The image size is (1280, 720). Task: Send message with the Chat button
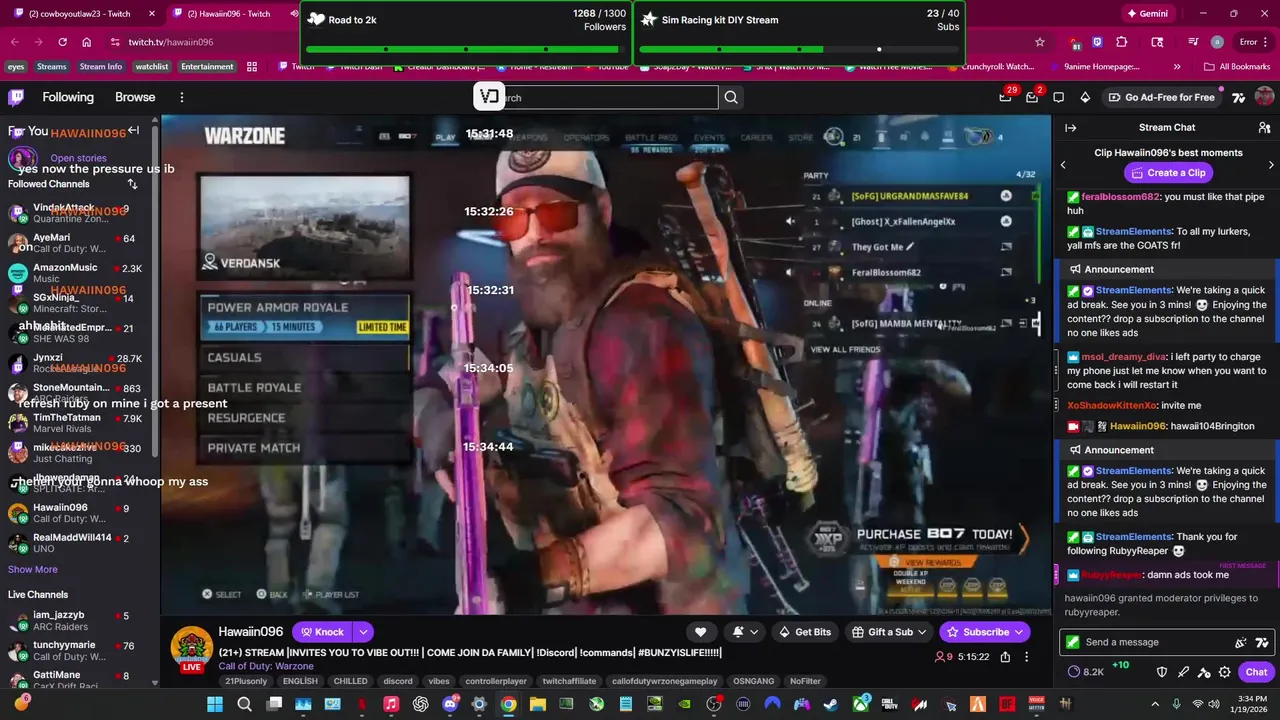1256,672
